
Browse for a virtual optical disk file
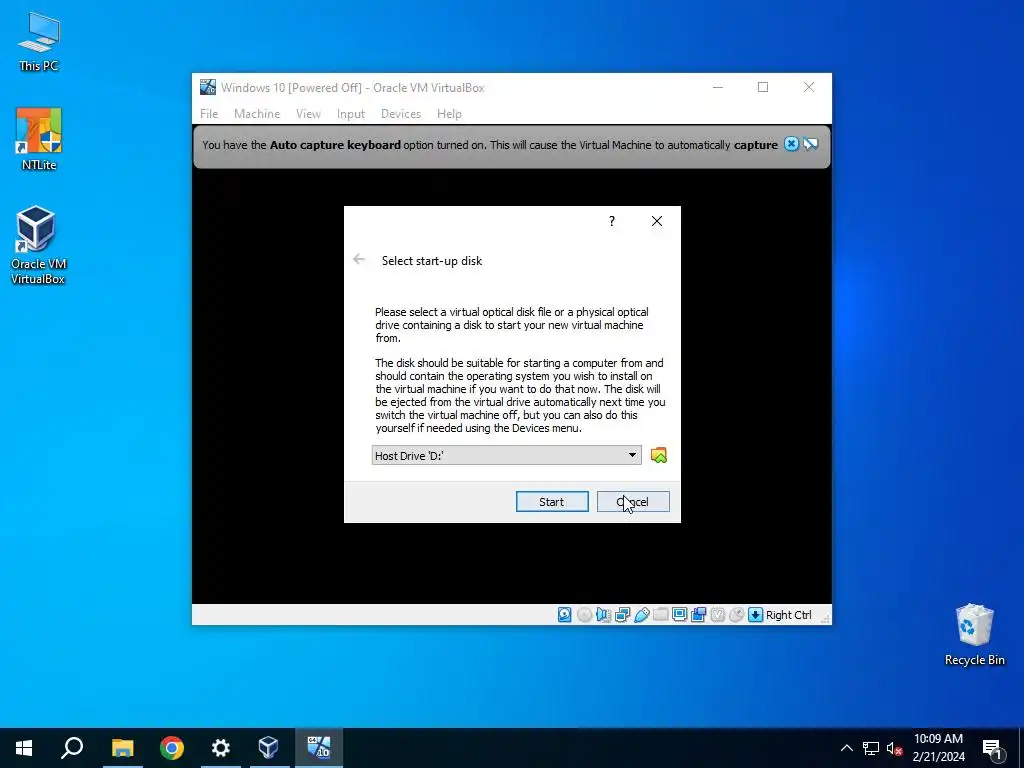[x=659, y=455]
